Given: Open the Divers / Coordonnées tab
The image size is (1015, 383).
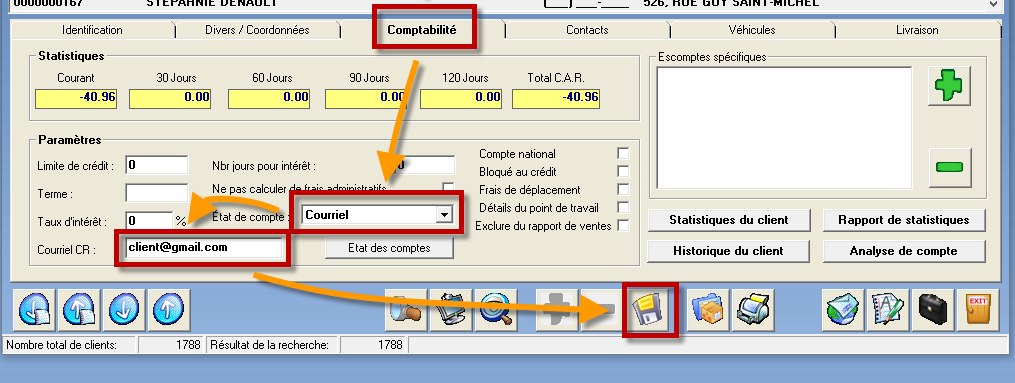Looking at the screenshot, I should (257, 30).
